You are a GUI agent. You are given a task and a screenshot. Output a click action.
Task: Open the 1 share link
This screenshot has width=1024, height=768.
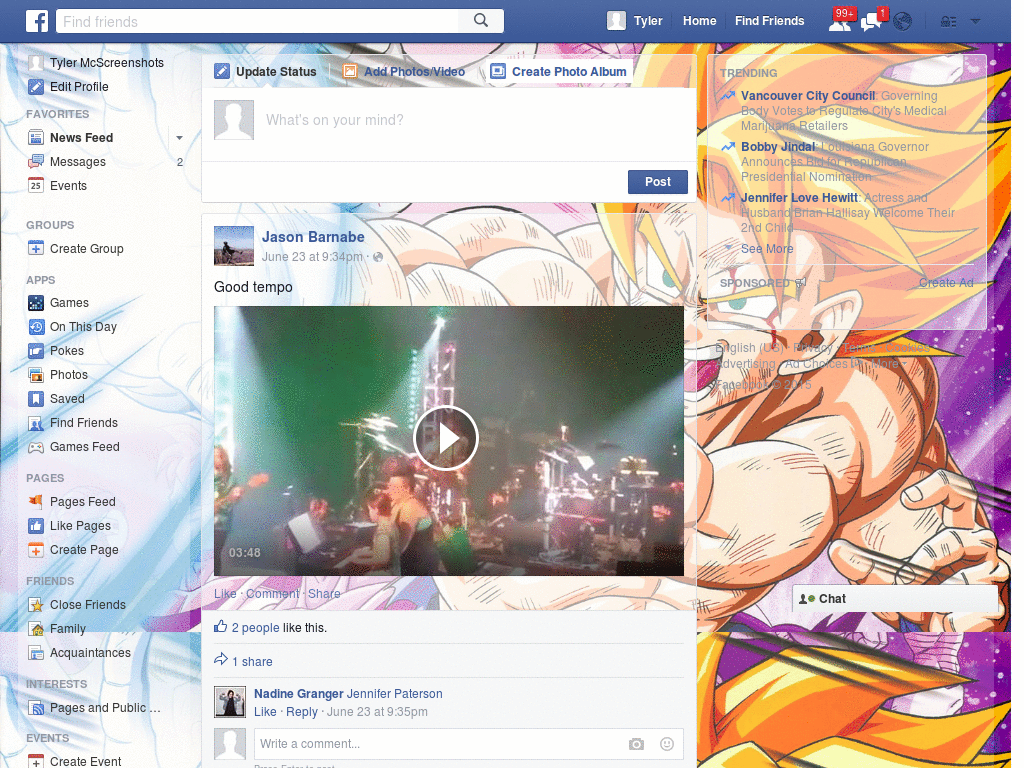(x=252, y=662)
